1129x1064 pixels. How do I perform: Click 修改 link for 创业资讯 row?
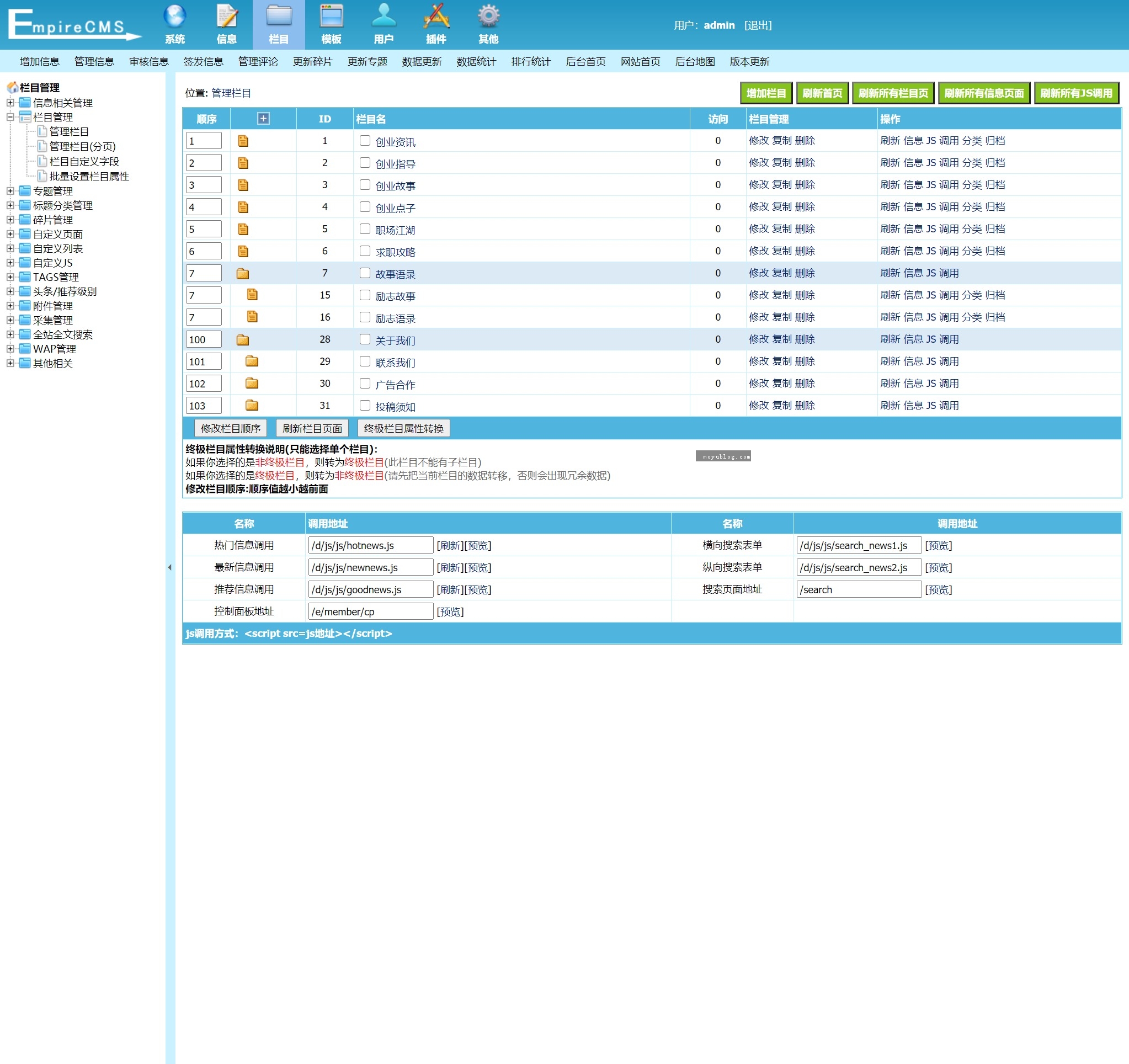[x=759, y=140]
